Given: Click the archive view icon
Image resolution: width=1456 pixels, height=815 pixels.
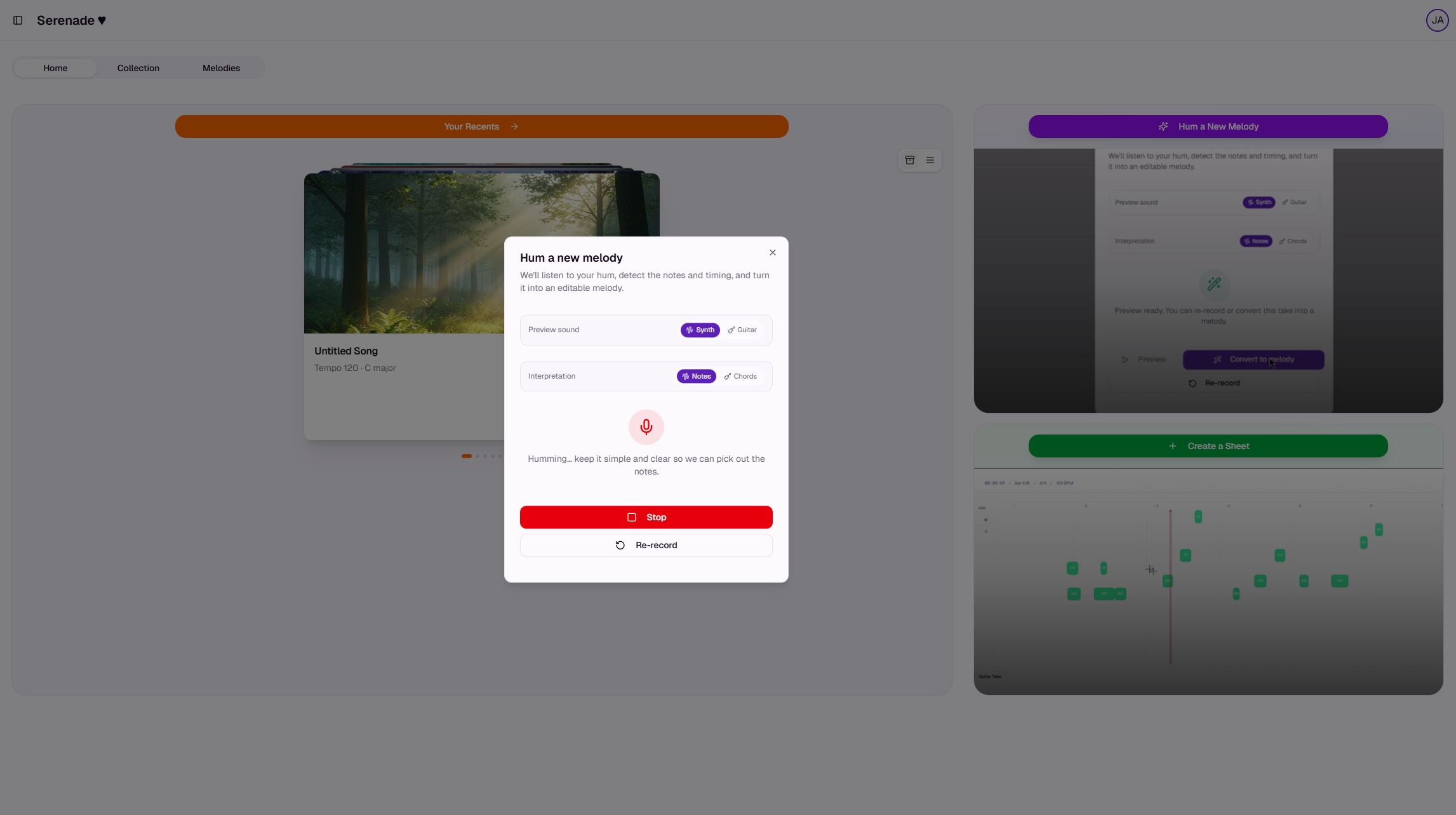Looking at the screenshot, I should pyautogui.click(x=909, y=160).
